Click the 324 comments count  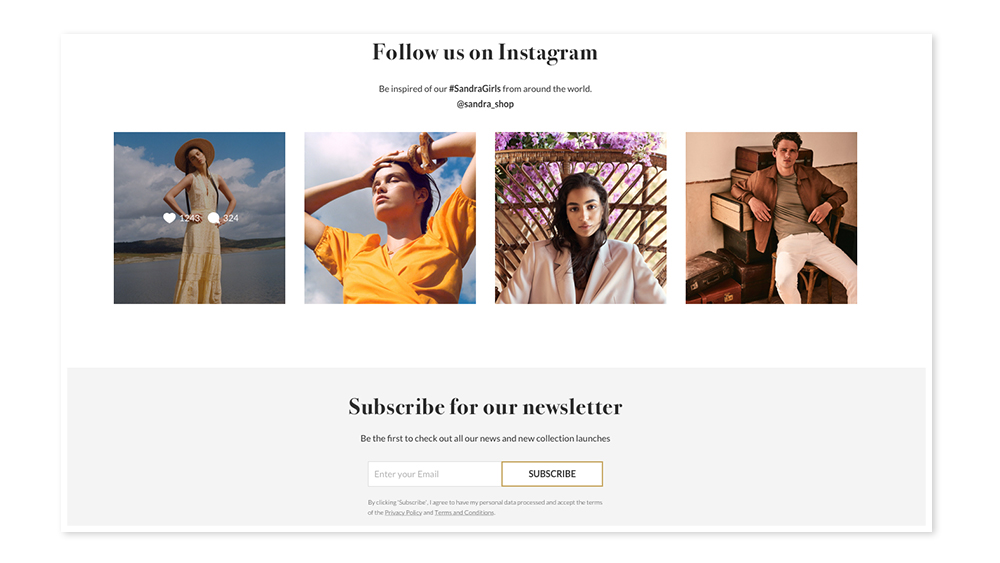click(231, 218)
